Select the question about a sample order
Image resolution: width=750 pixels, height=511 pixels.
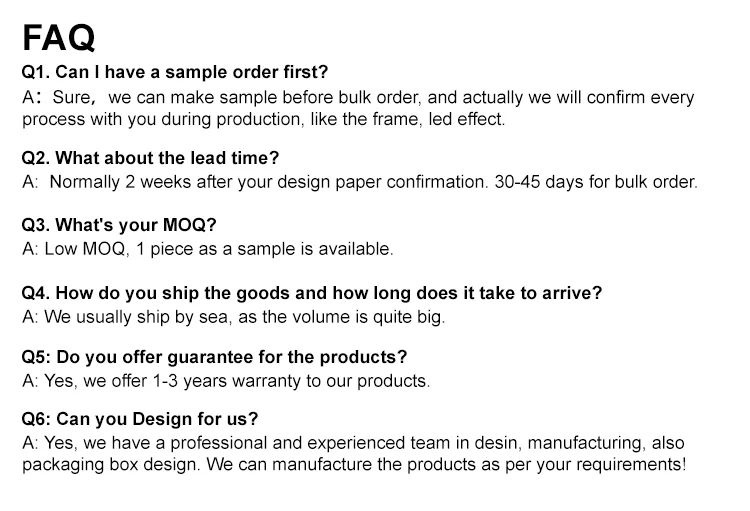pyautogui.click(x=175, y=72)
